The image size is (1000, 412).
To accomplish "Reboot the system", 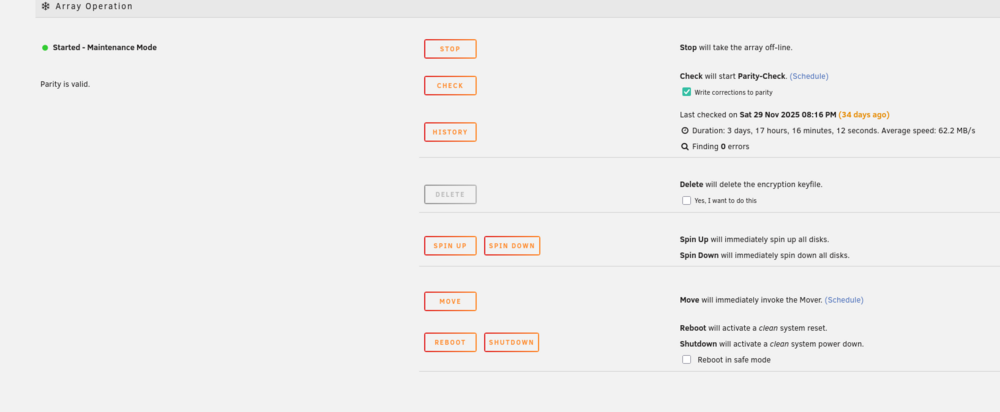I will coord(450,342).
